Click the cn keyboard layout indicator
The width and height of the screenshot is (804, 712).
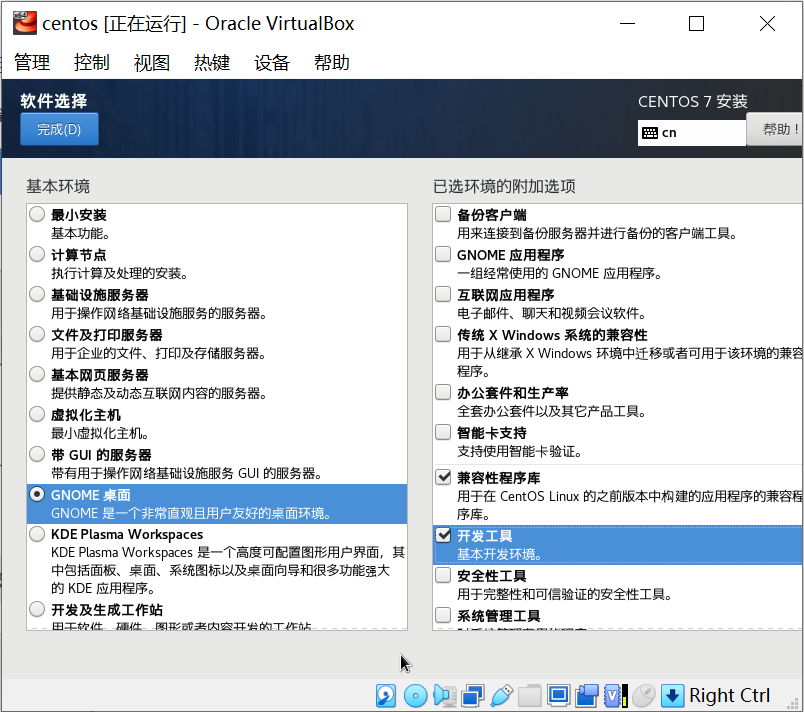tap(691, 133)
